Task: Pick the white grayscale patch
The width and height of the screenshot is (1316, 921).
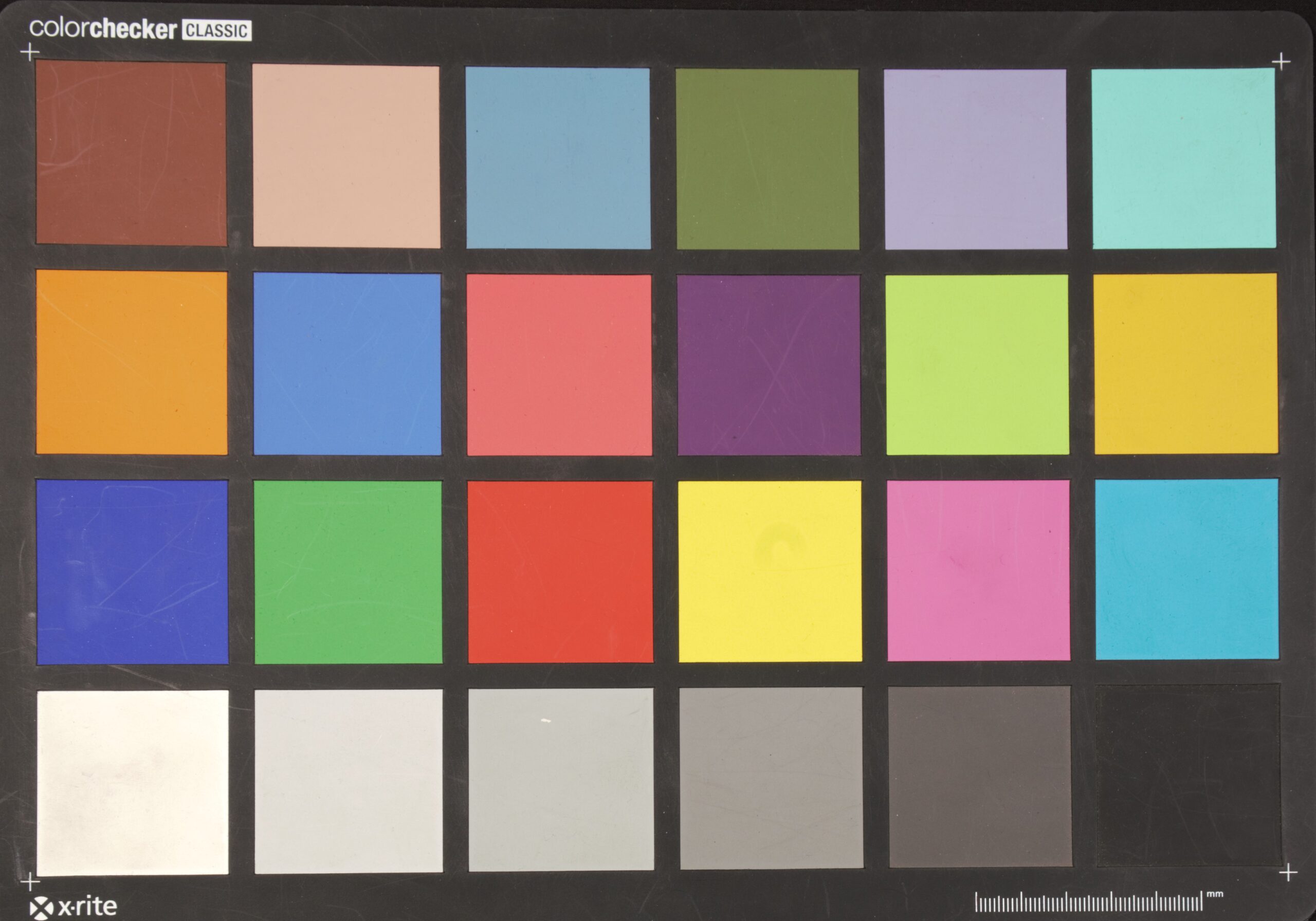Action: pos(133,782)
